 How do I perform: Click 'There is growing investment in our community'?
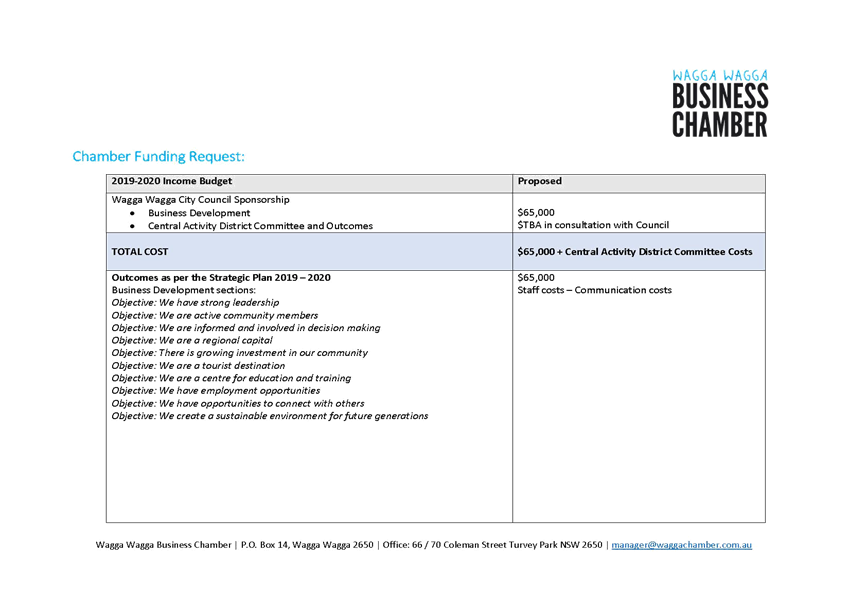click(263, 353)
